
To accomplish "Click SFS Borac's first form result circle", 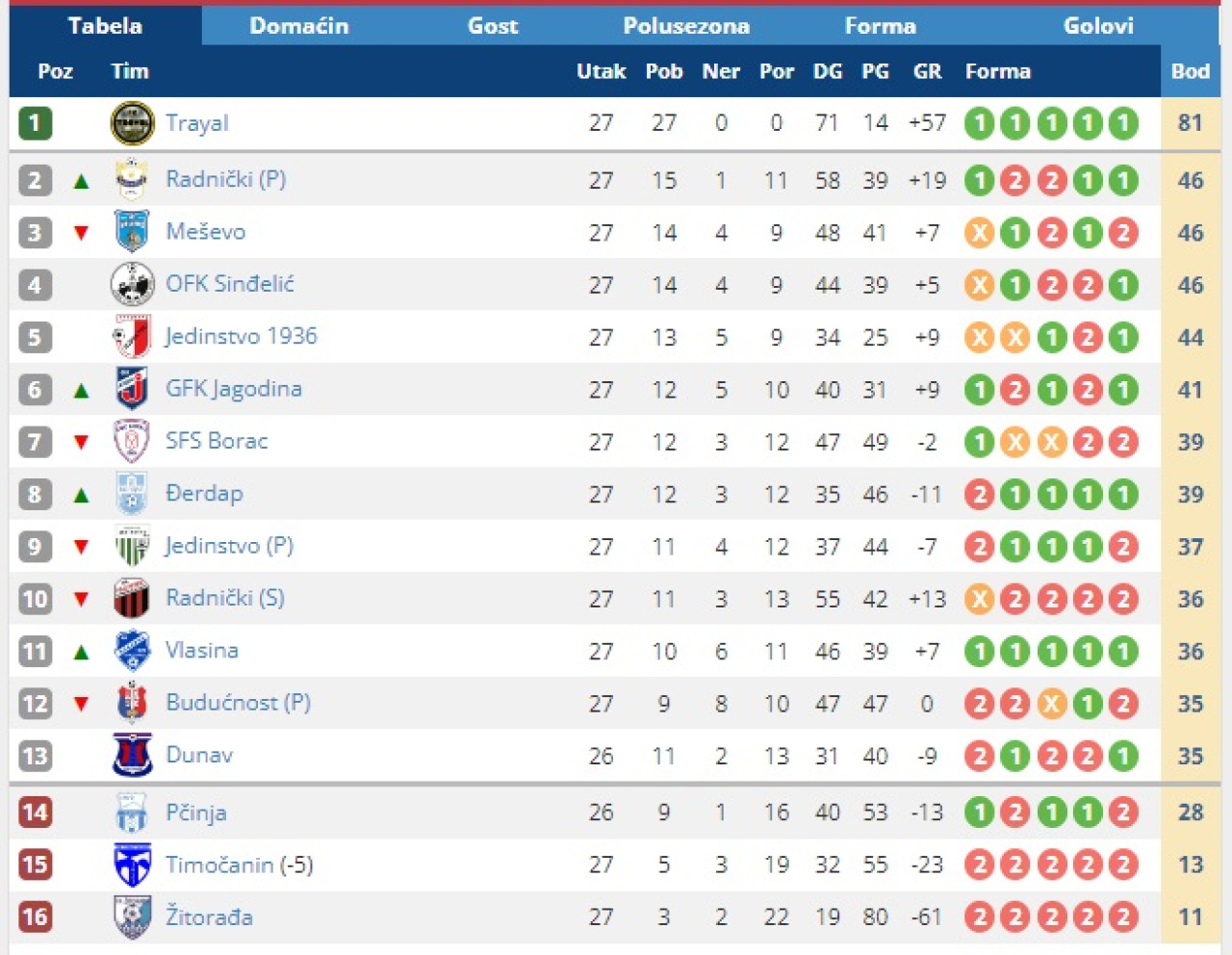I will (979, 442).
